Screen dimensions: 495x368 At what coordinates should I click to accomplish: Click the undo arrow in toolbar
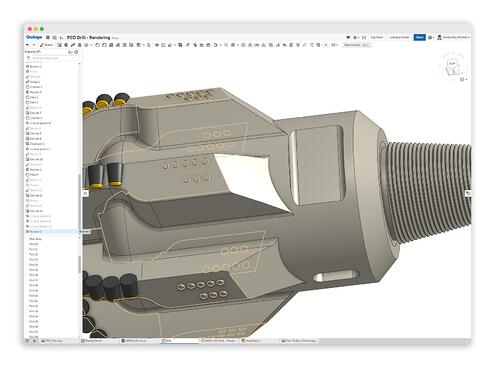(28, 45)
